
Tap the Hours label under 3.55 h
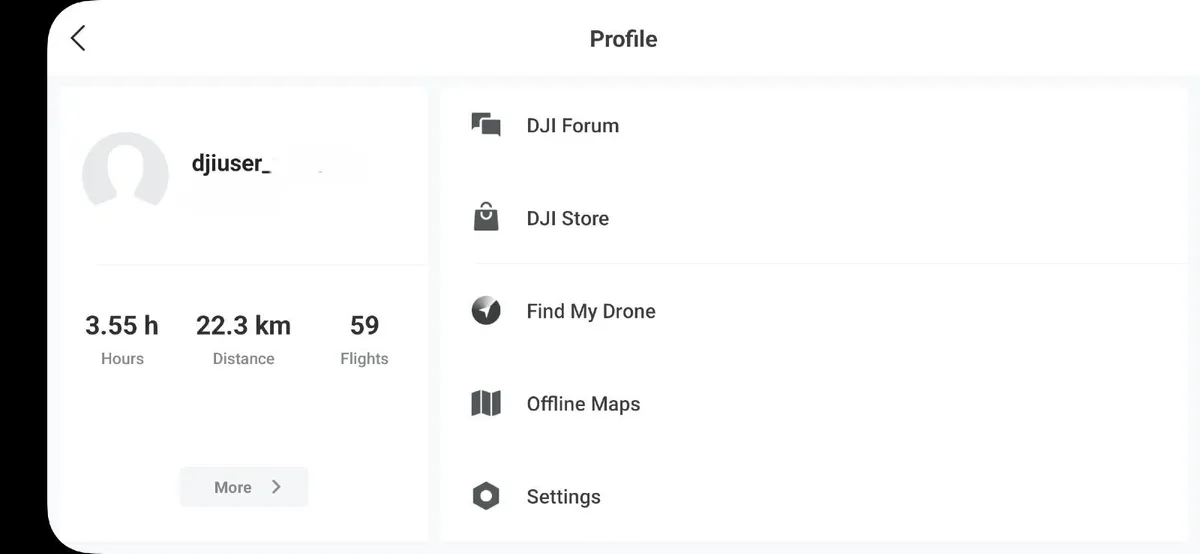coord(122,358)
